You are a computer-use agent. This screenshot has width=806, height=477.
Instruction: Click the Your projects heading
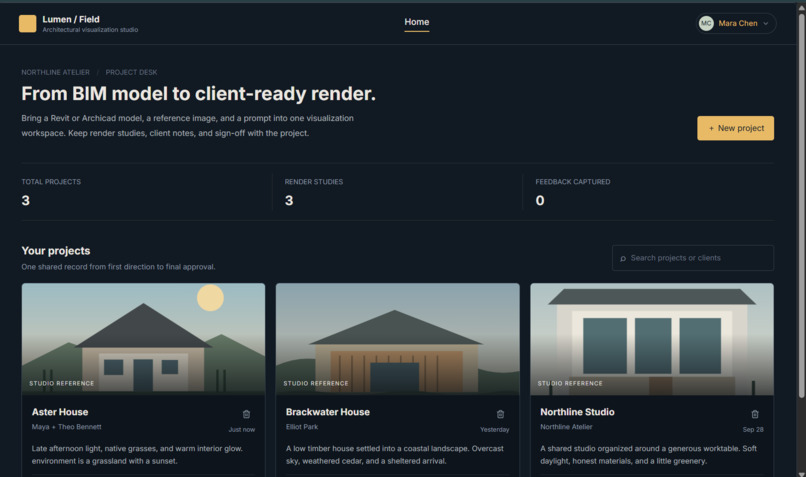[x=56, y=251]
